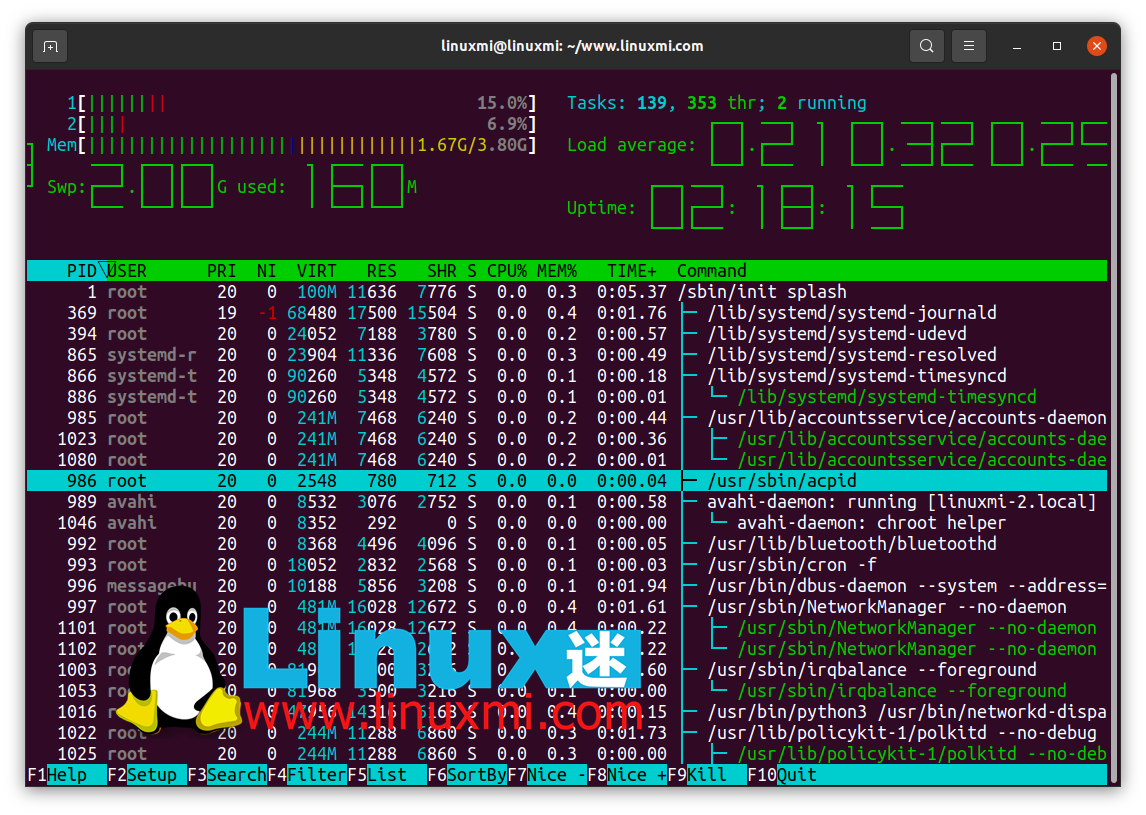Image resolution: width=1146 pixels, height=815 pixels.
Task: Open the hamburger menu icon
Action: [968, 46]
